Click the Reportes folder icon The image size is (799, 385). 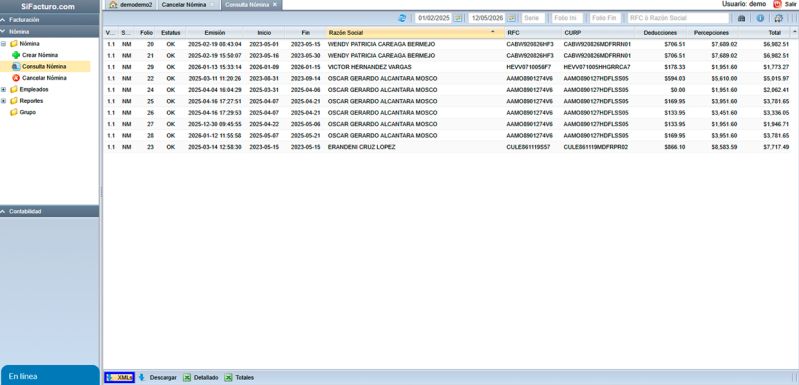point(14,101)
